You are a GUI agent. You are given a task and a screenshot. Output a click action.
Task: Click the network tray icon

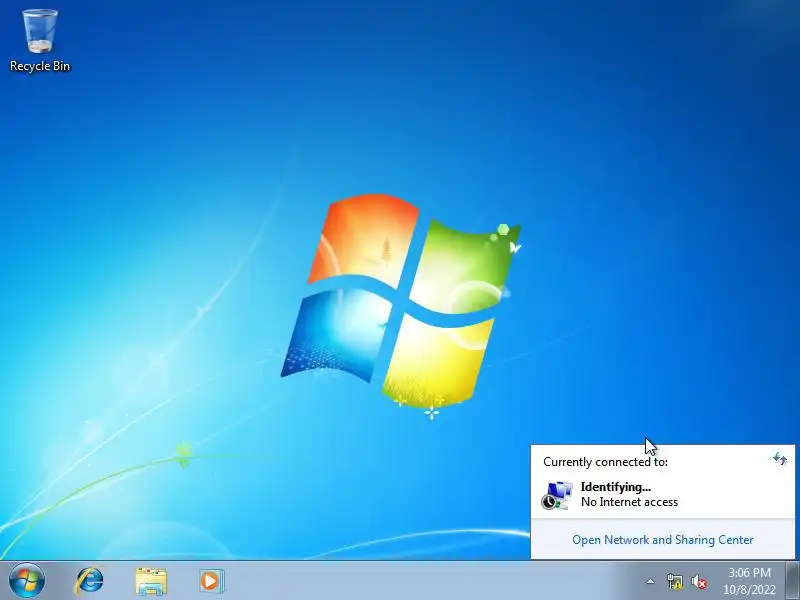674,581
